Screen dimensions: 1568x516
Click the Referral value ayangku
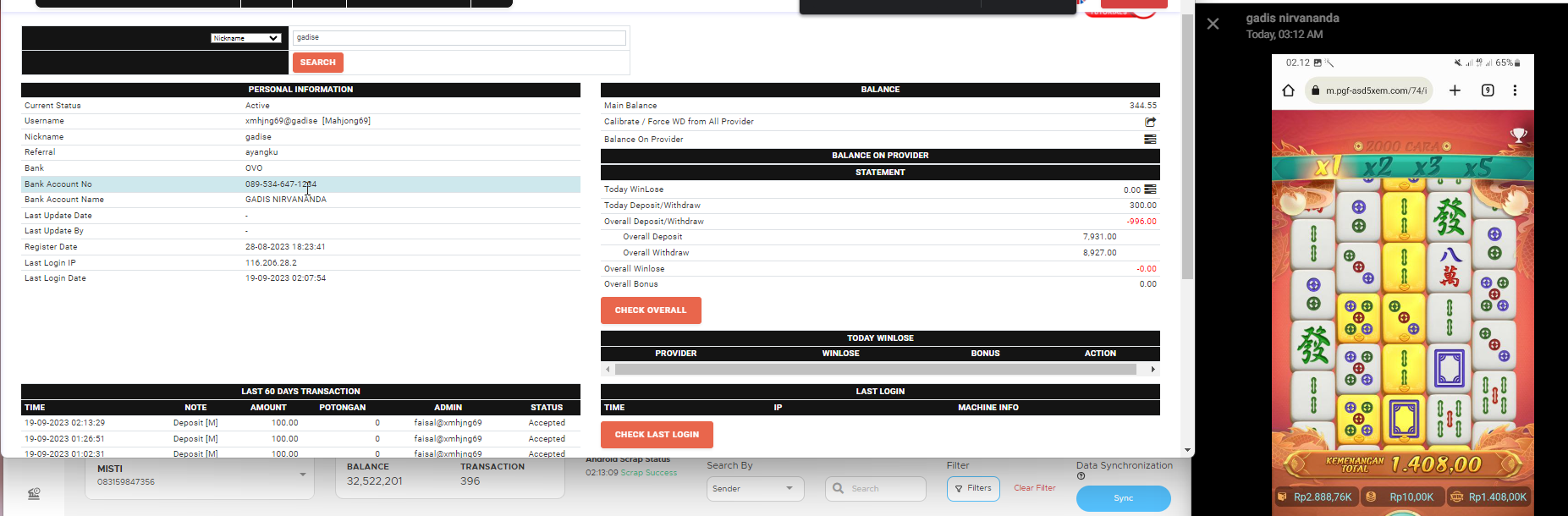261,152
